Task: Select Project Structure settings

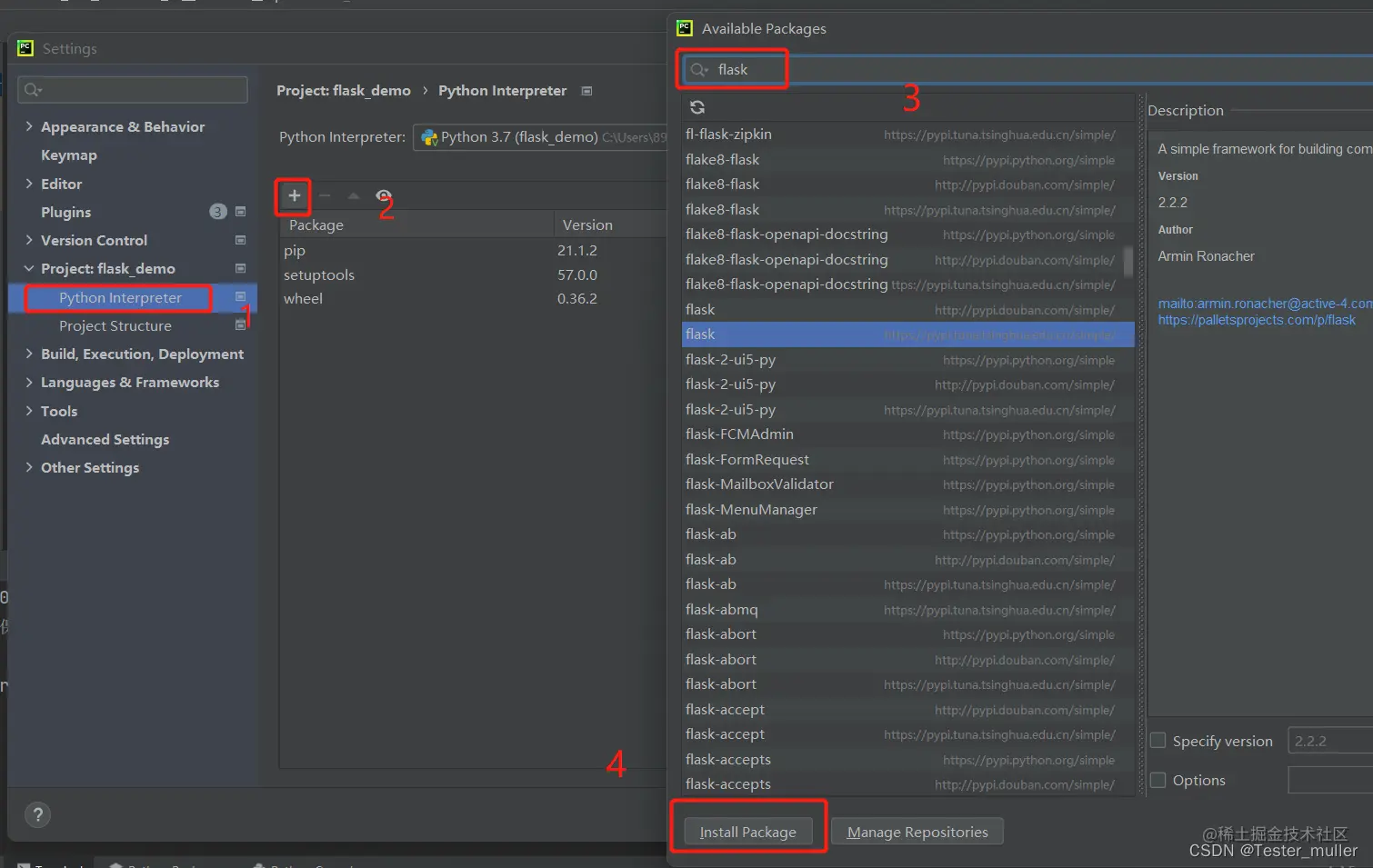Action: 115,325
